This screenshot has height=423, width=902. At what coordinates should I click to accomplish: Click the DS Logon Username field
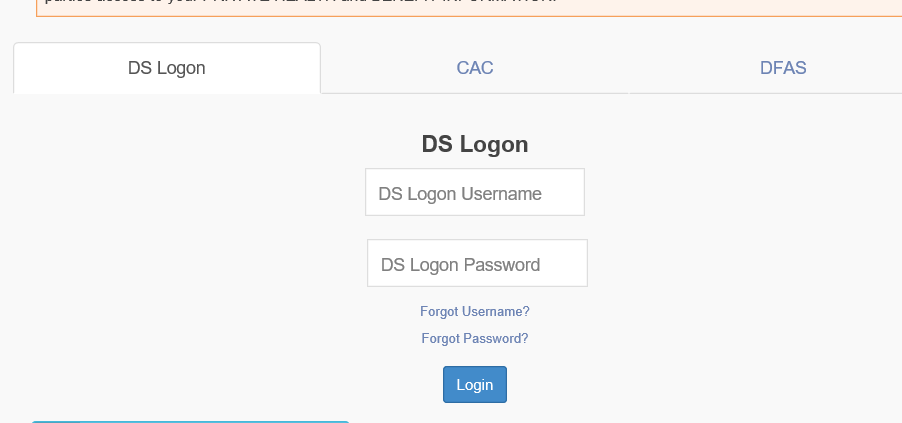(474, 193)
